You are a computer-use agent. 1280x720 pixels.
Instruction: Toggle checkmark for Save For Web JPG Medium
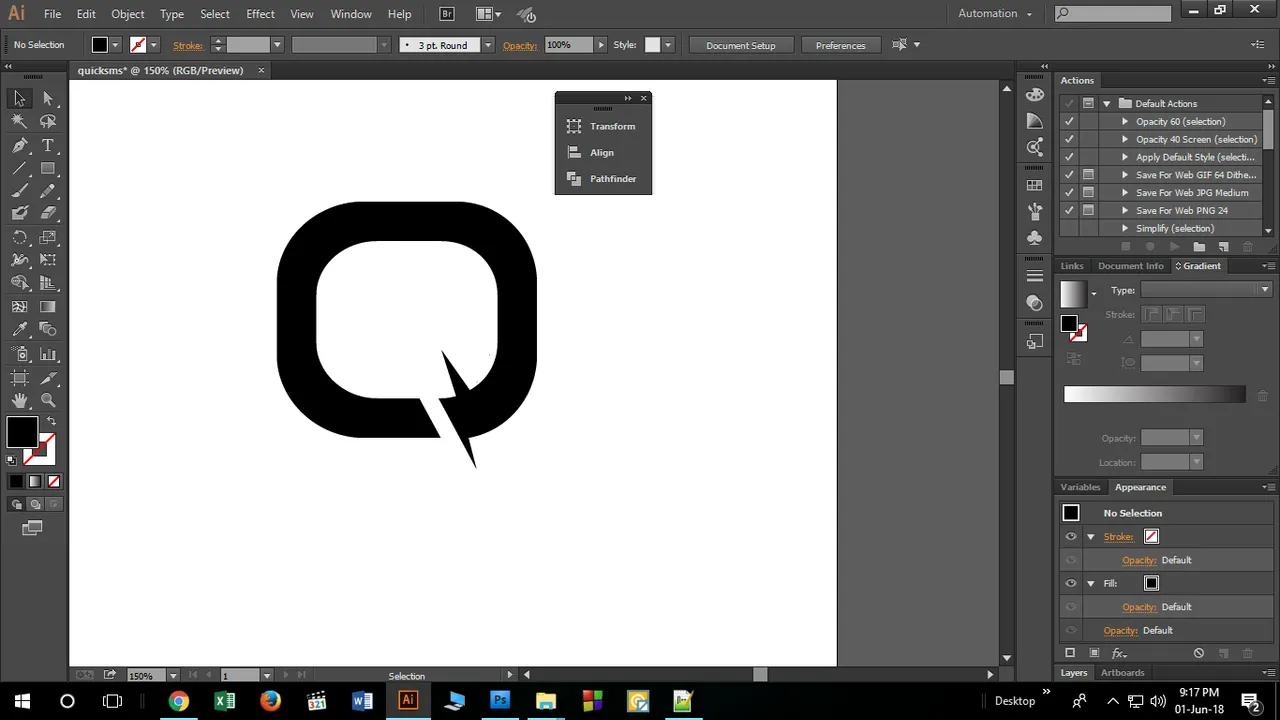(1069, 192)
